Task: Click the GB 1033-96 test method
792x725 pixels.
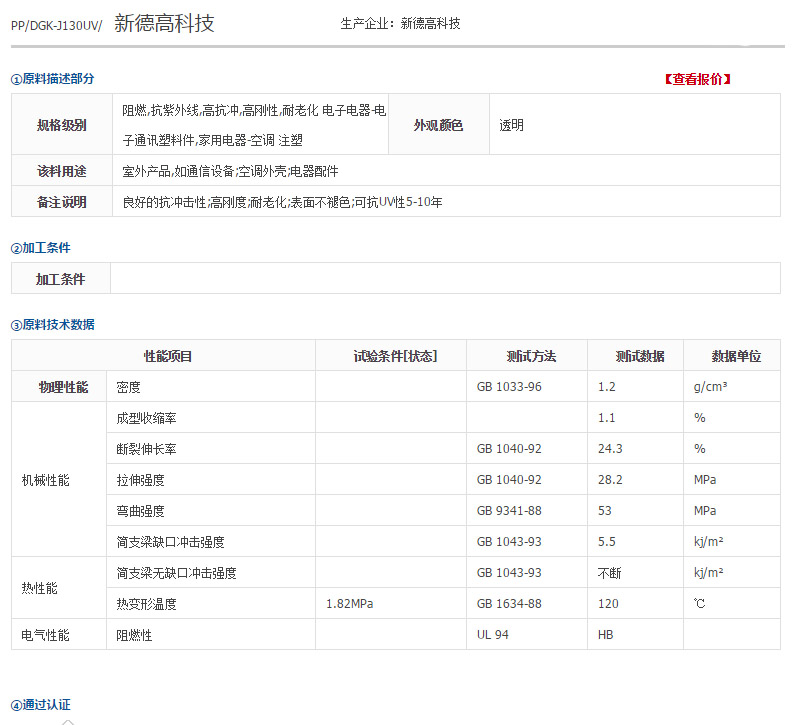Action: click(x=509, y=387)
